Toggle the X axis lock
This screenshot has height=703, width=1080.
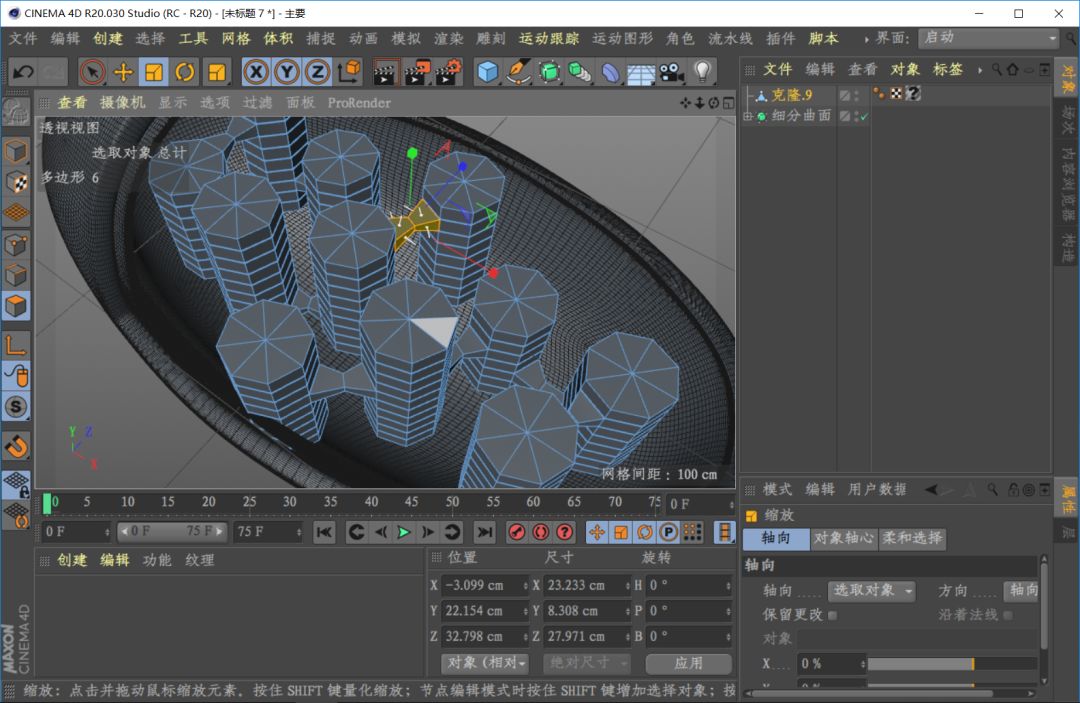coord(257,72)
